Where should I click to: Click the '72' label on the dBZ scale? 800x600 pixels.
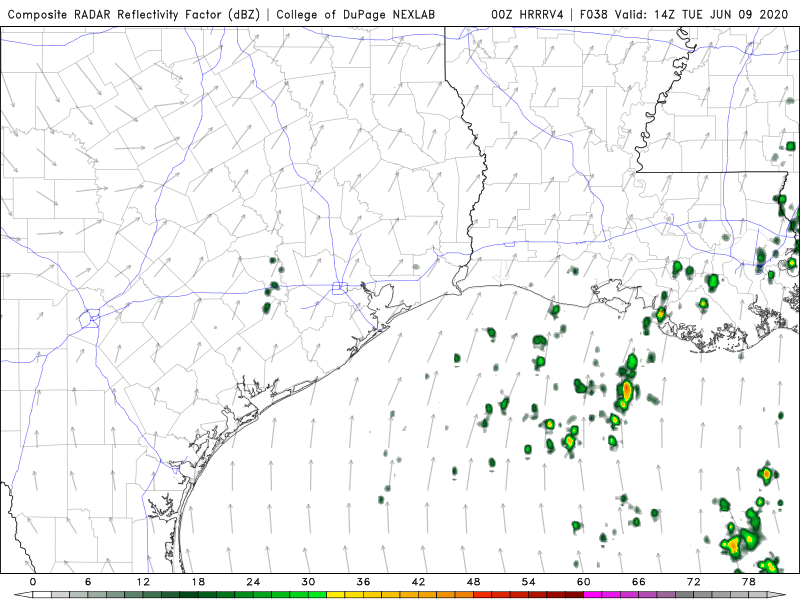coord(694,582)
